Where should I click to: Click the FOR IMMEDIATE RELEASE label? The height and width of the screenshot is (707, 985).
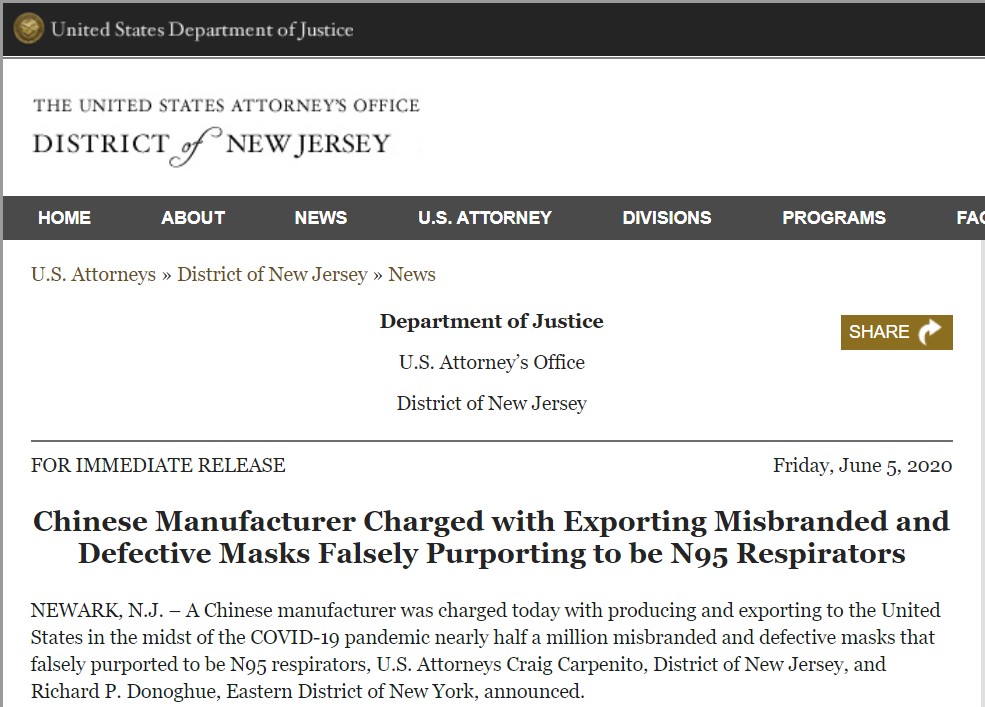coord(158,465)
